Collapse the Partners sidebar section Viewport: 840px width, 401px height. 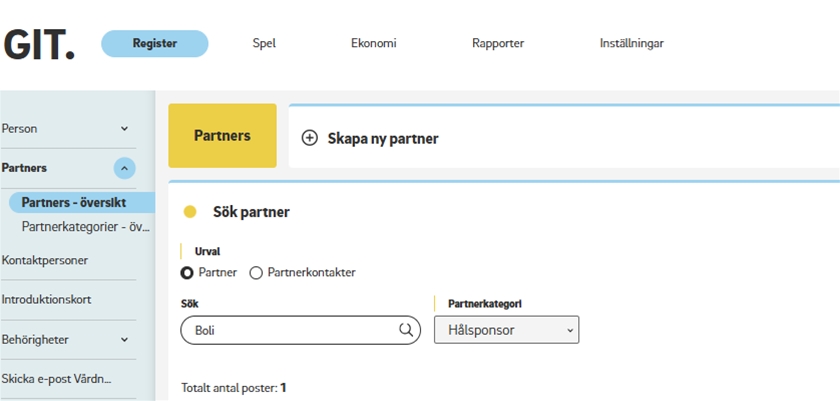pos(124,168)
